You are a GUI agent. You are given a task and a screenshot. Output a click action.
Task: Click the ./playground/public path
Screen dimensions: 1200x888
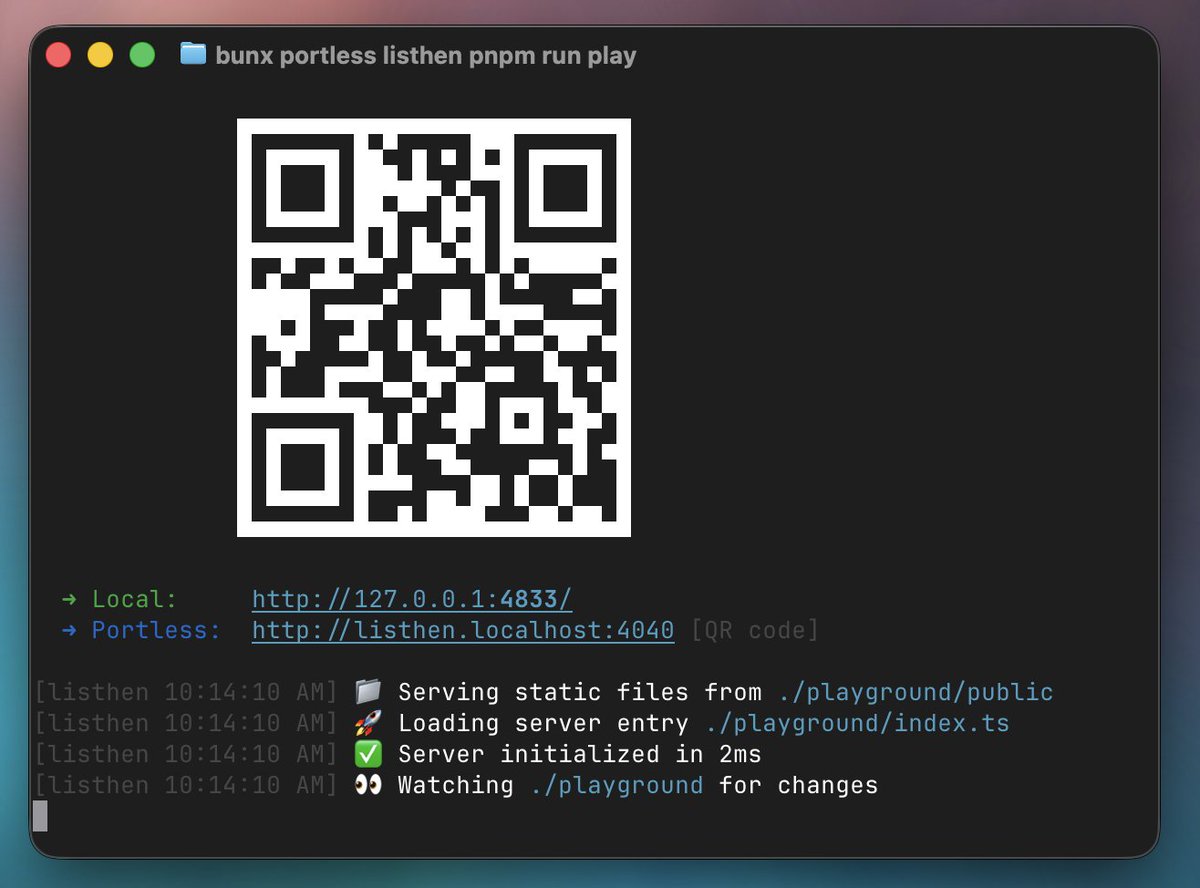coord(916,693)
